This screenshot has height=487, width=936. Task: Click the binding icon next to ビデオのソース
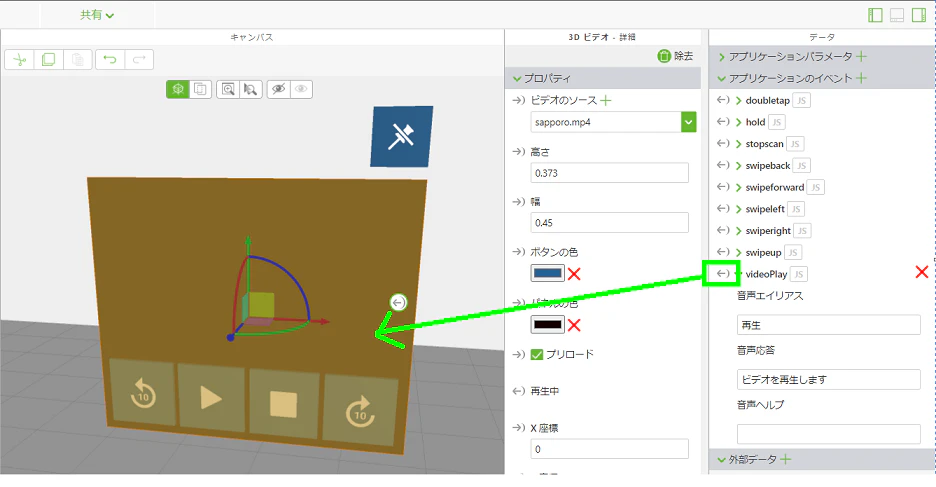point(518,100)
